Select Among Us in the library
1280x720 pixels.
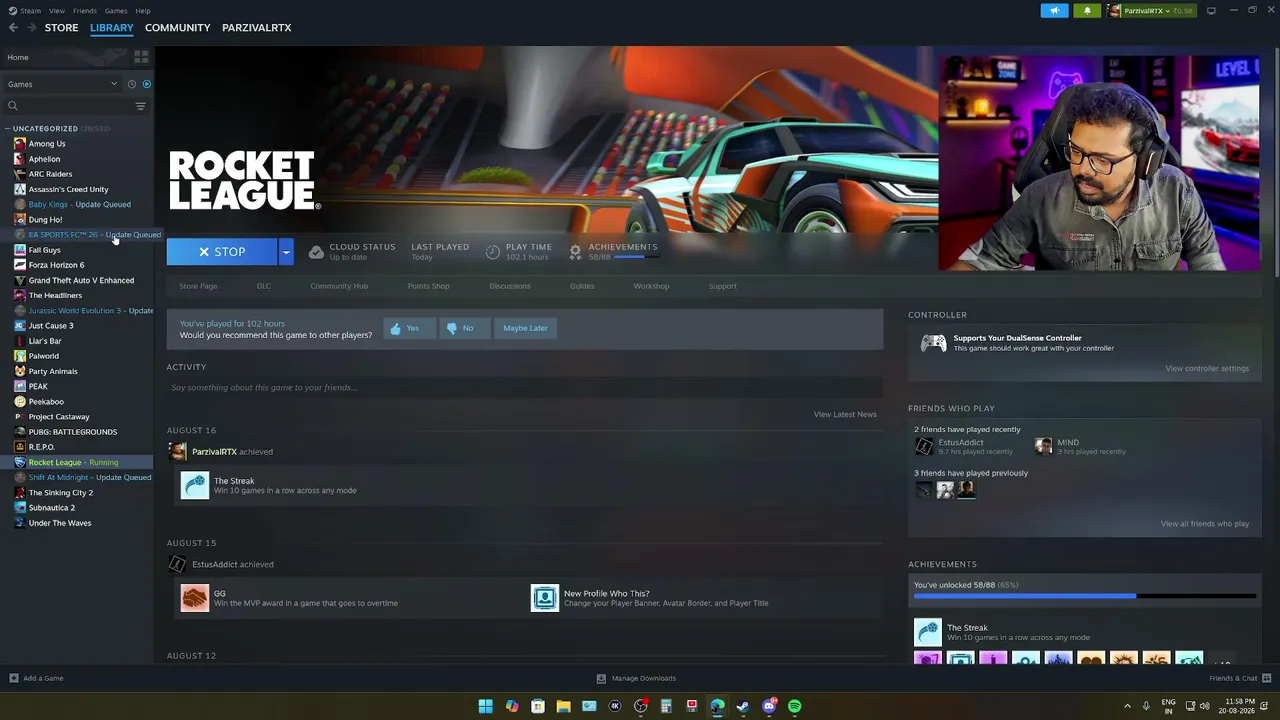(x=47, y=144)
